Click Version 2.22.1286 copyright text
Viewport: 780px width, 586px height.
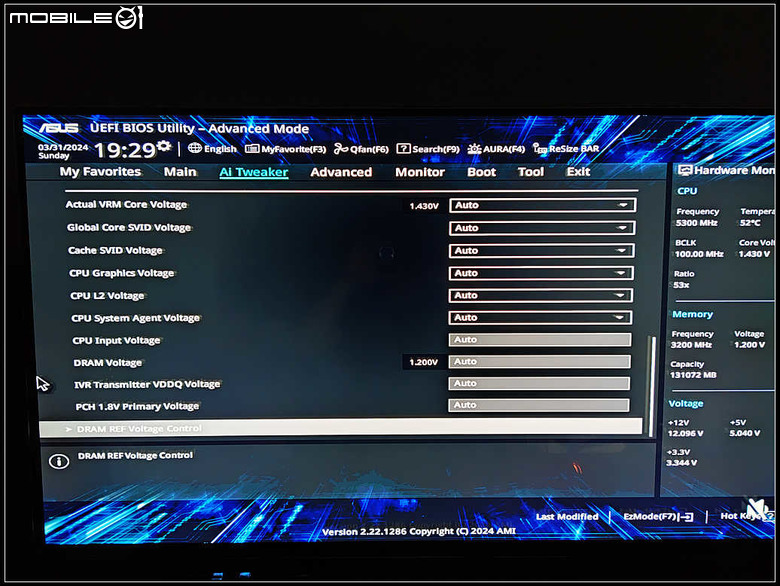(418, 531)
